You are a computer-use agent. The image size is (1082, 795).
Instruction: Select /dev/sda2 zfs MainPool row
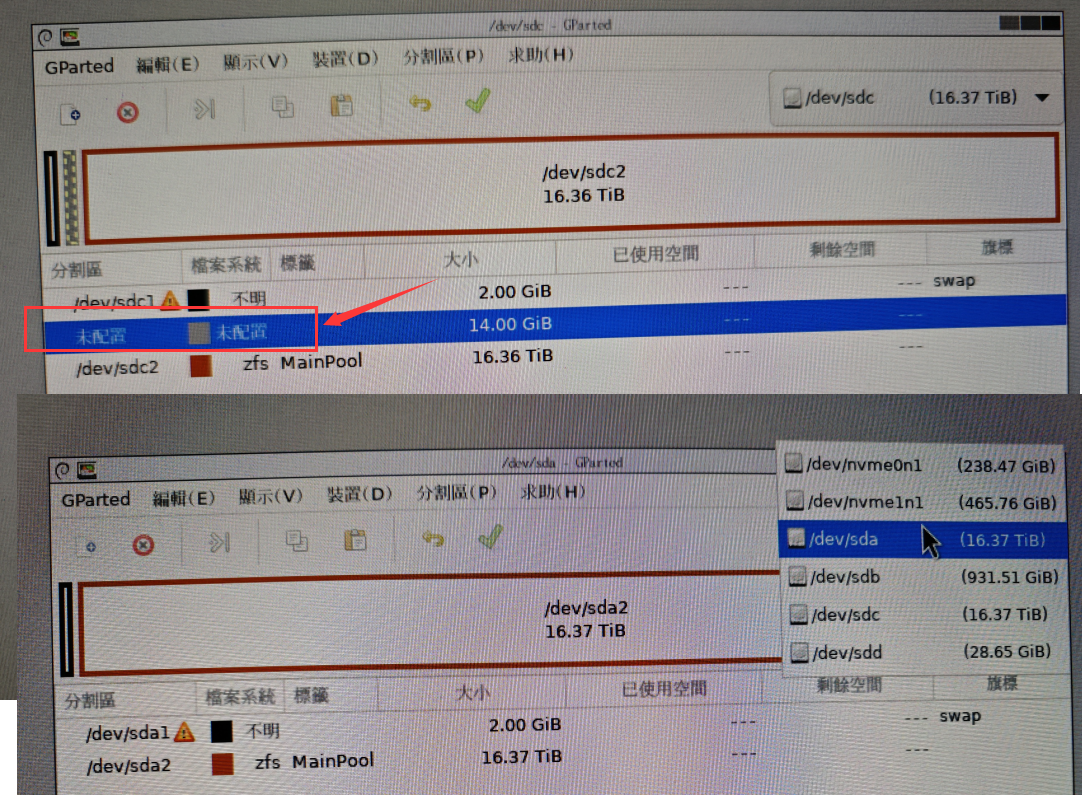click(x=564, y=760)
